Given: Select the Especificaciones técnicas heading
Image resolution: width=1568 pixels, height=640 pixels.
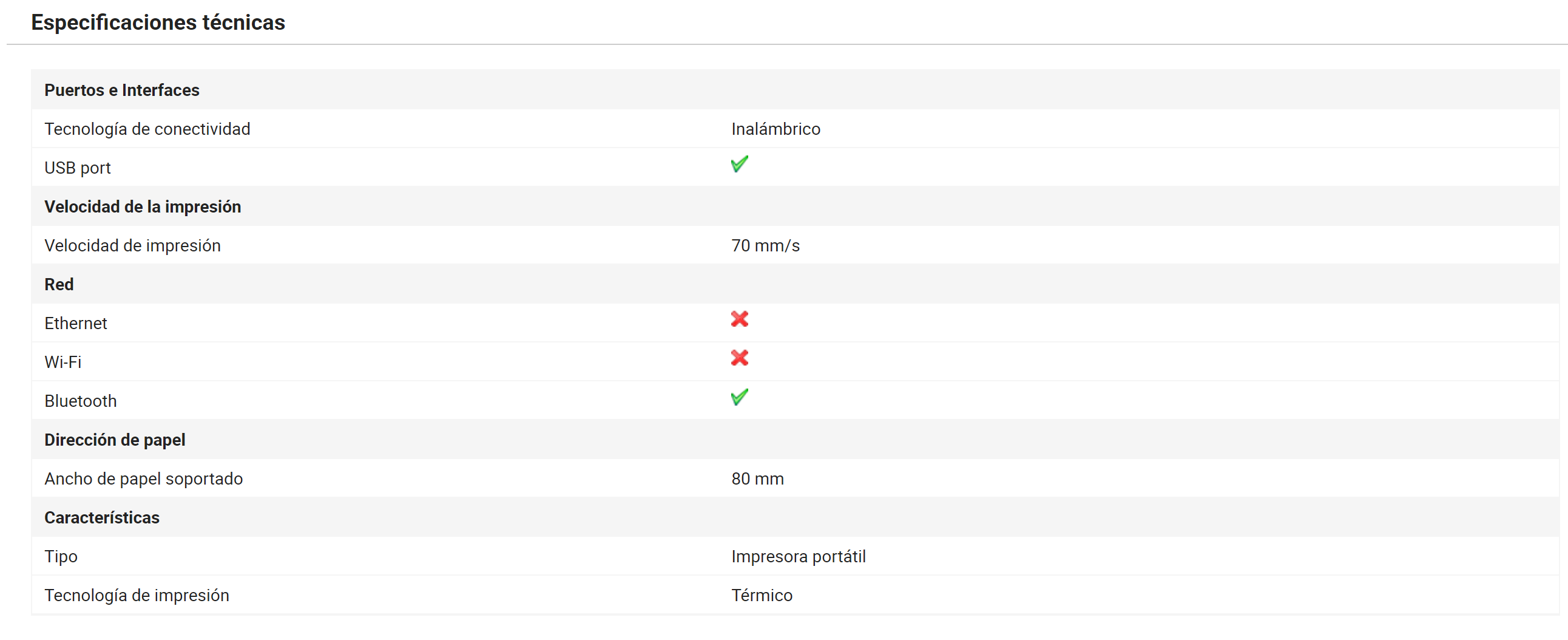Looking at the screenshot, I should pos(158,22).
